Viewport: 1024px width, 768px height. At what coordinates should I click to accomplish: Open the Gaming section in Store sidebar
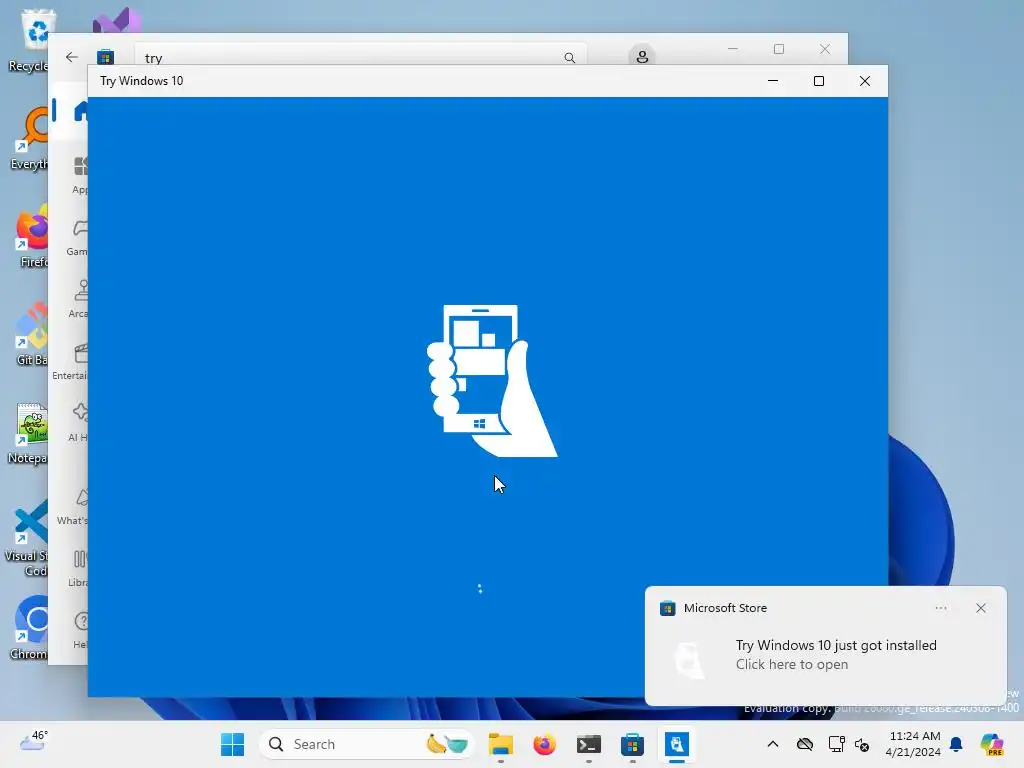tap(78, 237)
